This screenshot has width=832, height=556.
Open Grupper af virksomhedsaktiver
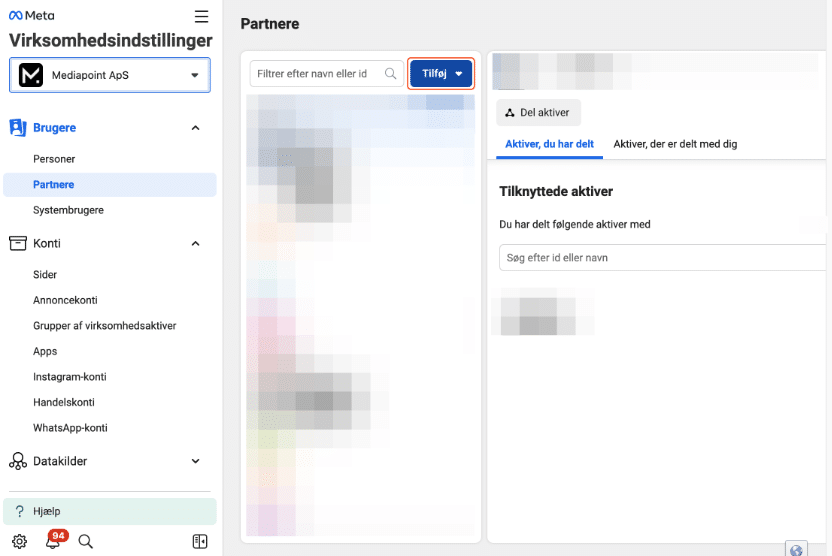click(x=105, y=326)
